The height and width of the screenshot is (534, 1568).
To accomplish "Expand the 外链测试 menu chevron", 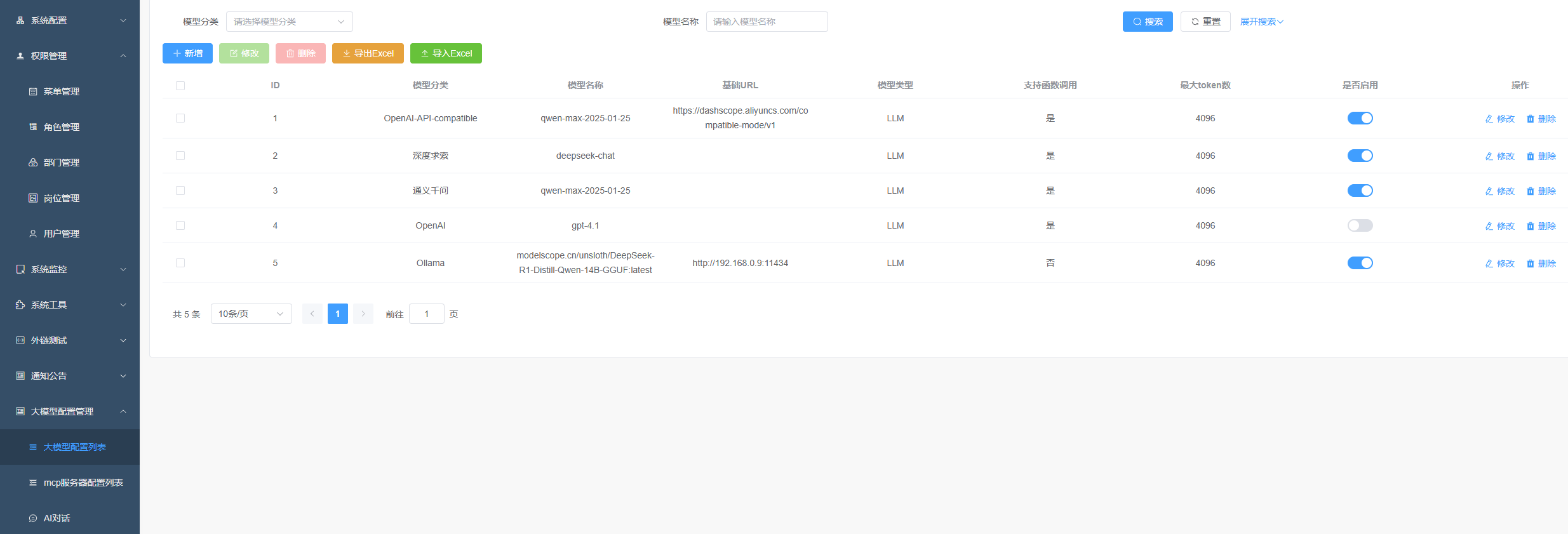I will point(123,340).
